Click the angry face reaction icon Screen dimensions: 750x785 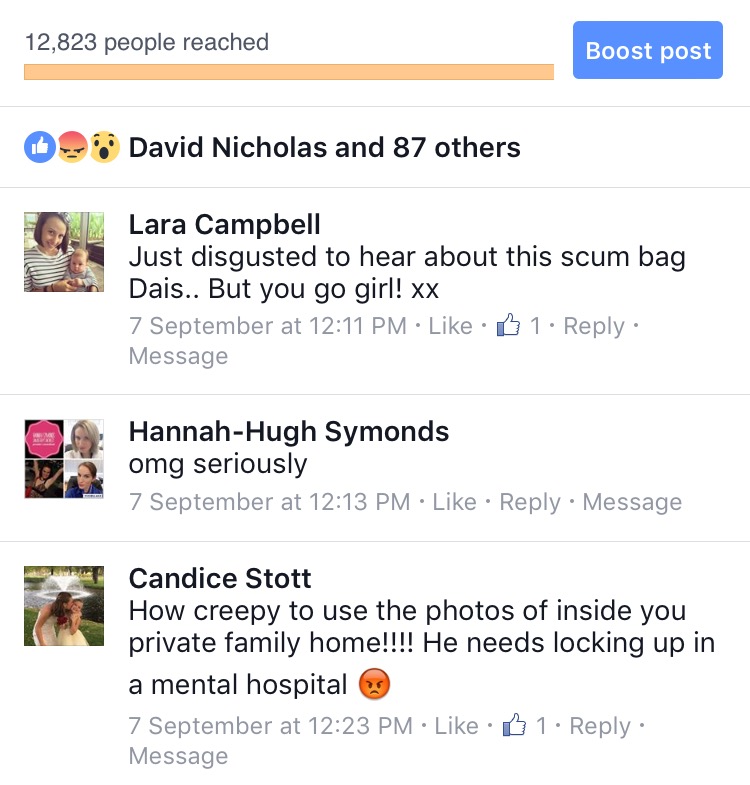[73, 147]
